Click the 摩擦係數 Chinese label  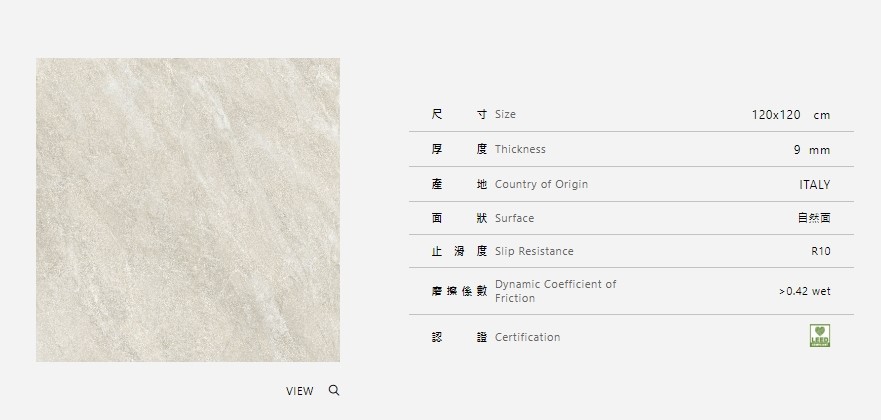[x=459, y=291]
